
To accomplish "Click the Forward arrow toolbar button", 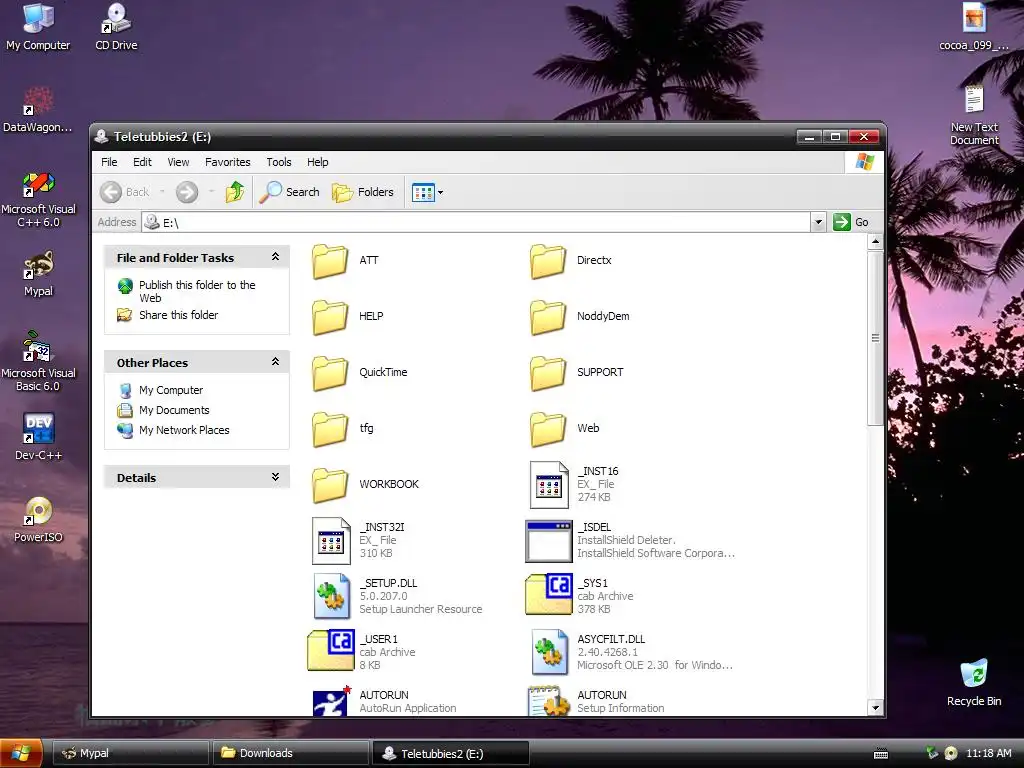I will point(187,192).
